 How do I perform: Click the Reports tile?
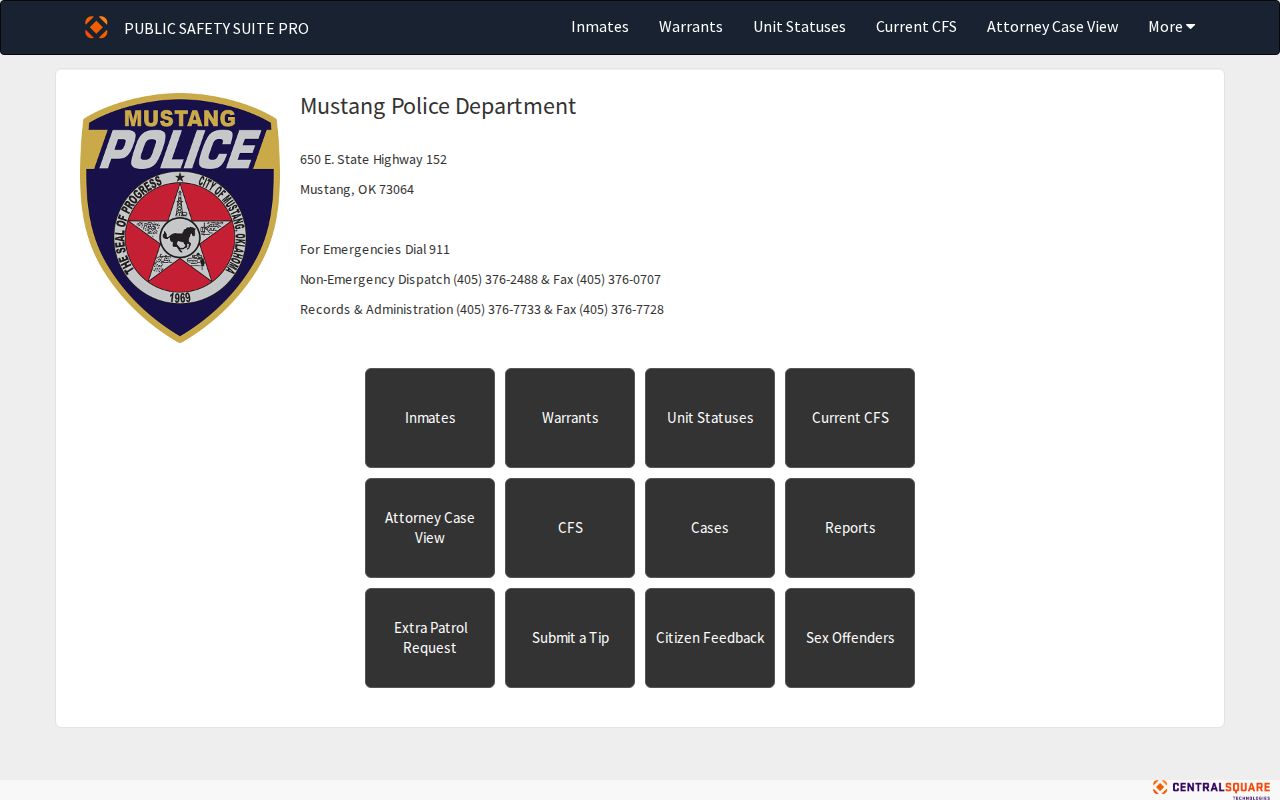pyautogui.click(x=850, y=528)
